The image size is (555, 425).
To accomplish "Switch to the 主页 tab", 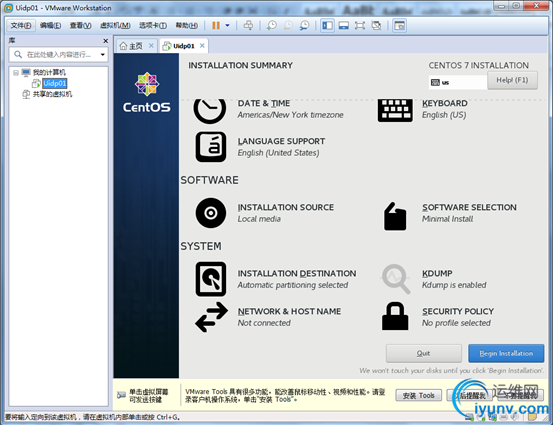I will click(136, 46).
